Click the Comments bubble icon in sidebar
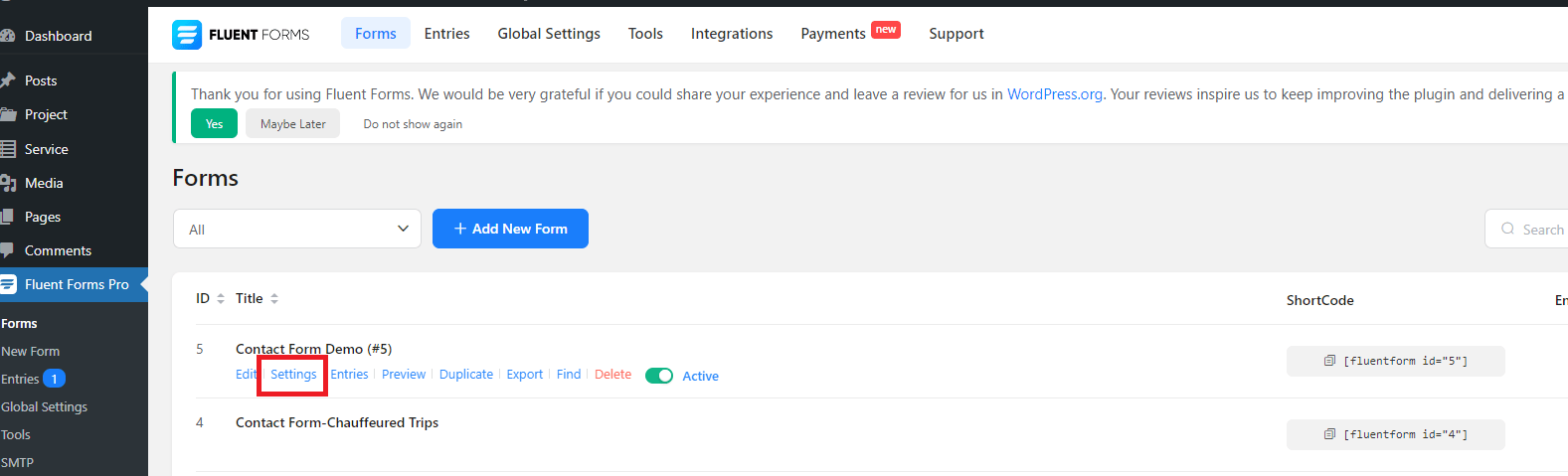This screenshot has height=476, width=1568. [x=7, y=250]
